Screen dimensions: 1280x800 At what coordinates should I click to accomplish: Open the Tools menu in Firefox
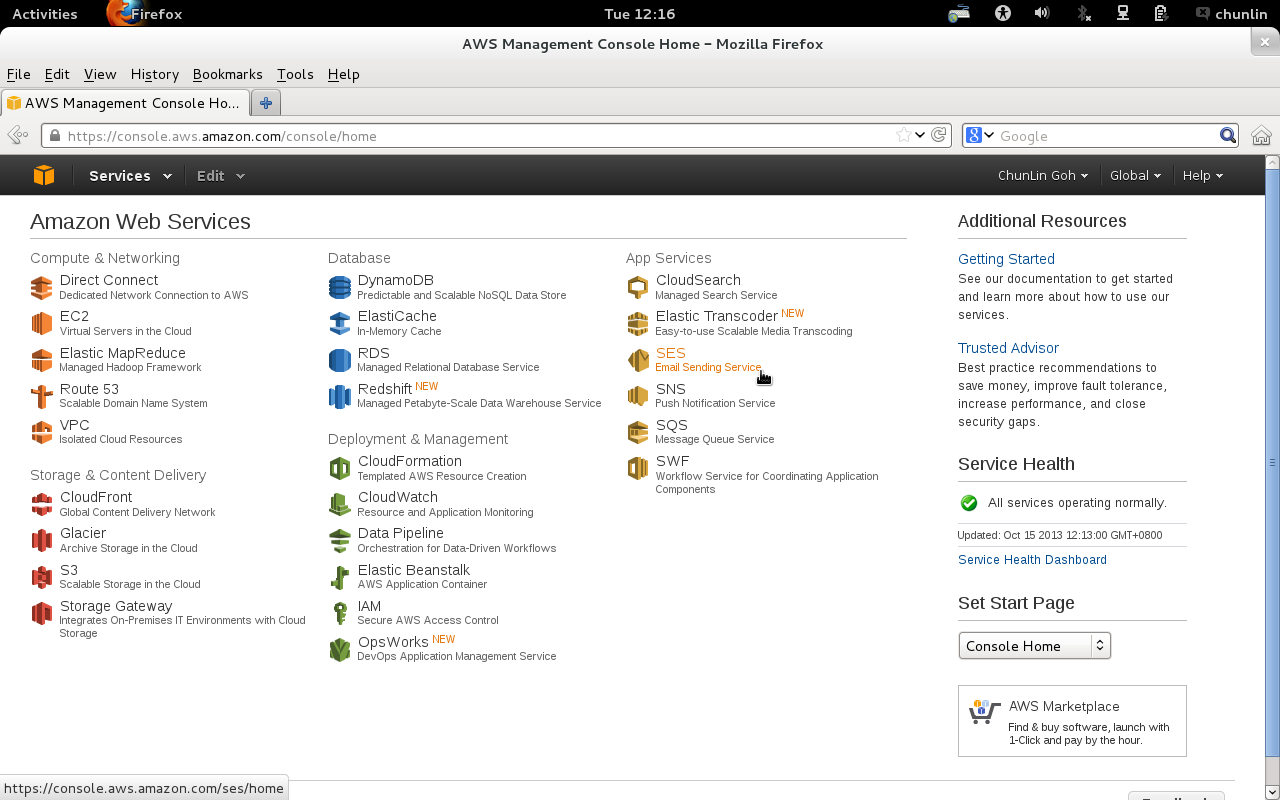tap(295, 74)
